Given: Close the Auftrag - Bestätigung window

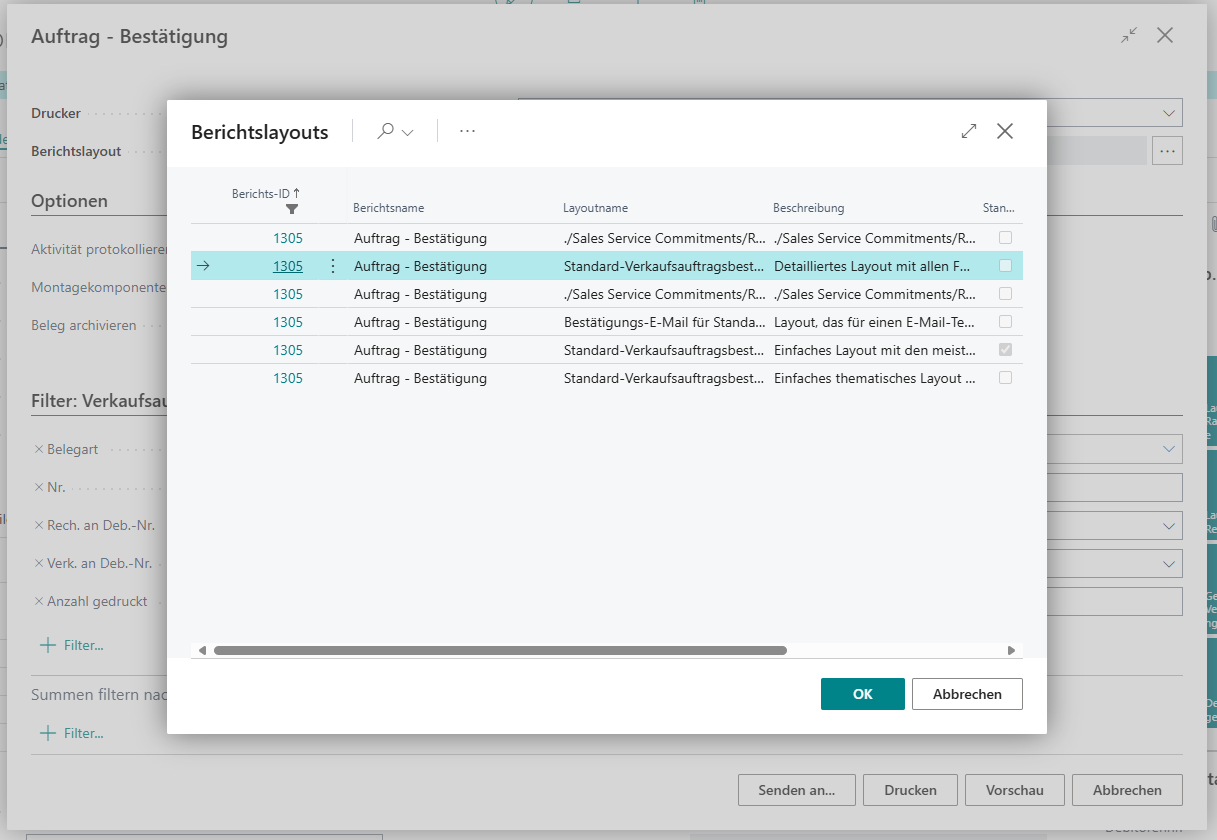Looking at the screenshot, I should pos(1165,35).
